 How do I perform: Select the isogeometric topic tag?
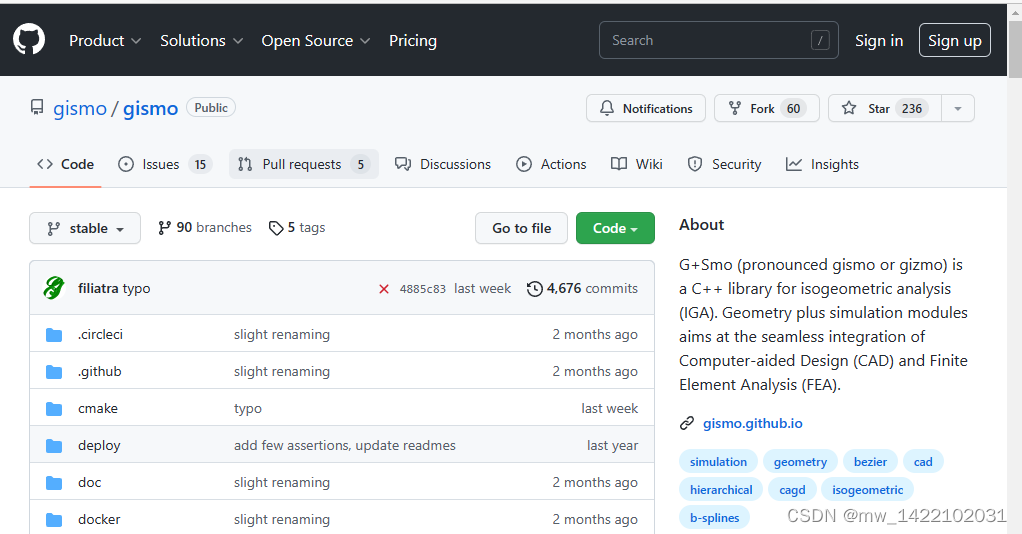pos(867,490)
